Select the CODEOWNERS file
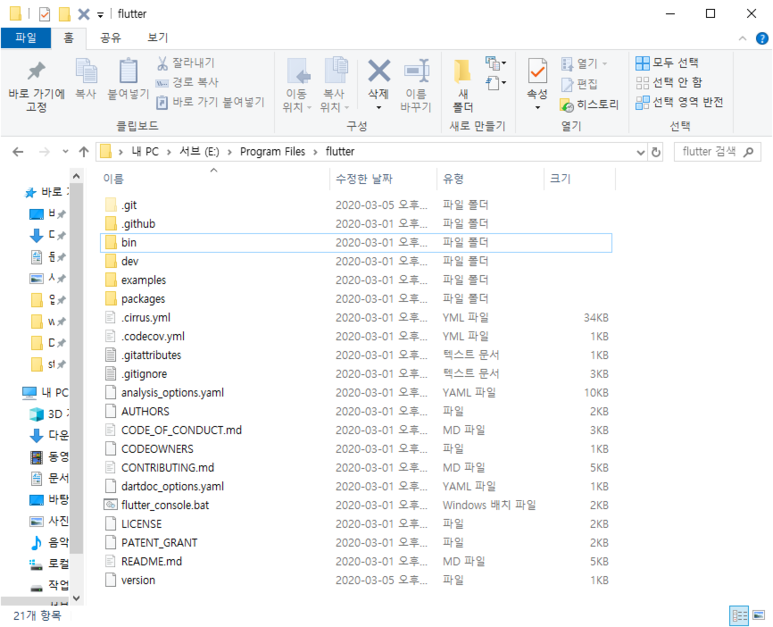 point(356,449)
